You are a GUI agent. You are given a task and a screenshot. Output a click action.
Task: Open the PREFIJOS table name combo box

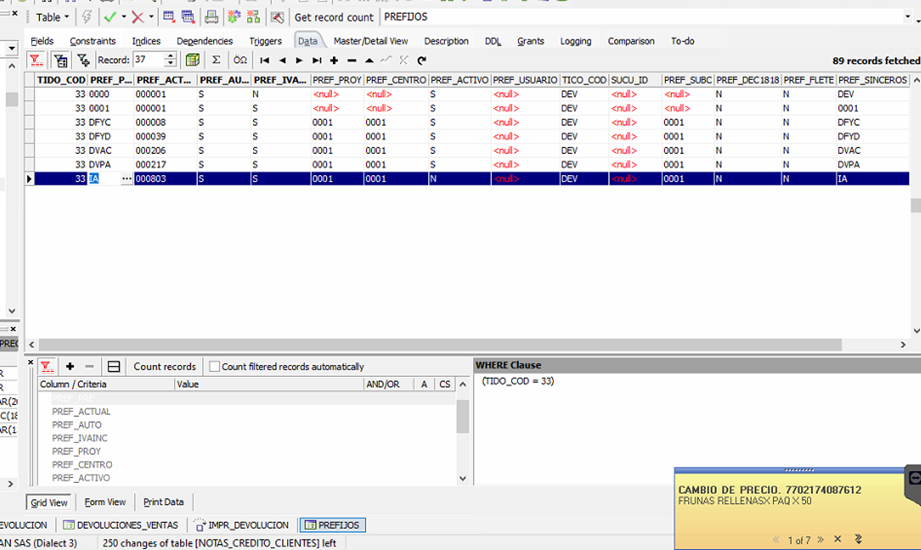[647, 17]
